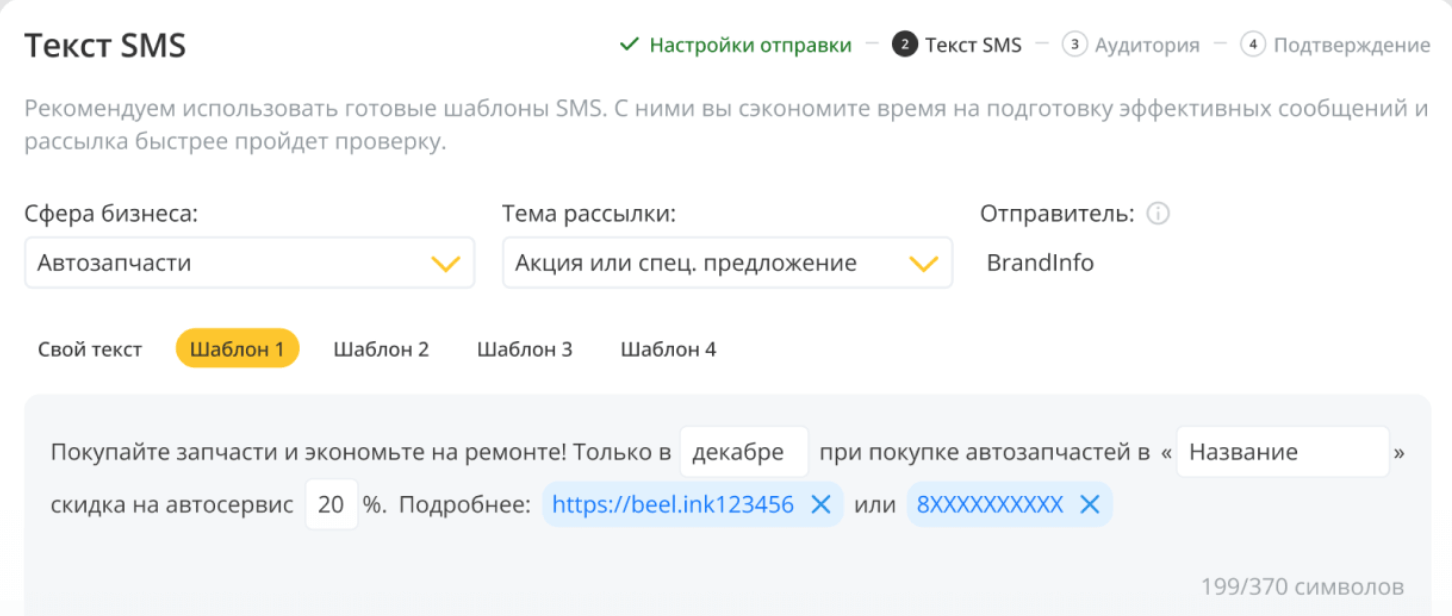
Task: Click the step 3 Аудитория circle icon
Action: pos(1075,45)
